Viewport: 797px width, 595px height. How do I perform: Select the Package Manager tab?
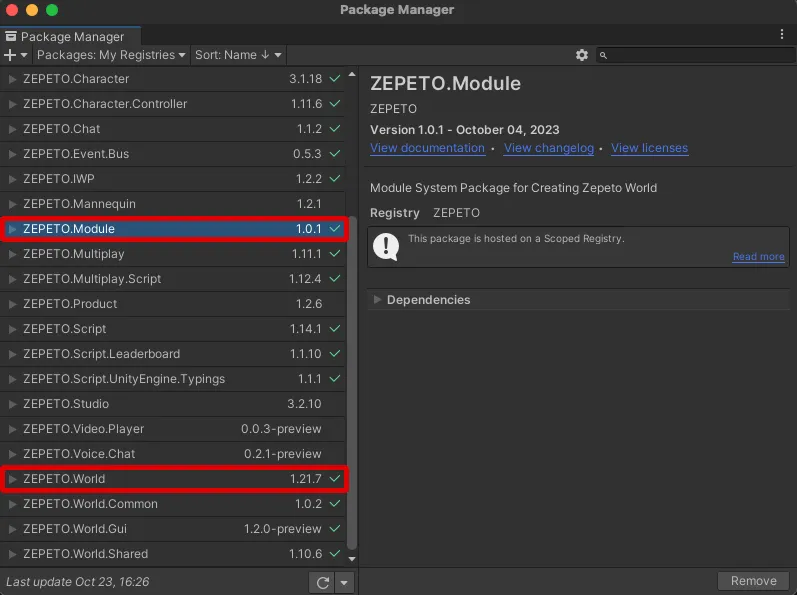click(x=70, y=36)
